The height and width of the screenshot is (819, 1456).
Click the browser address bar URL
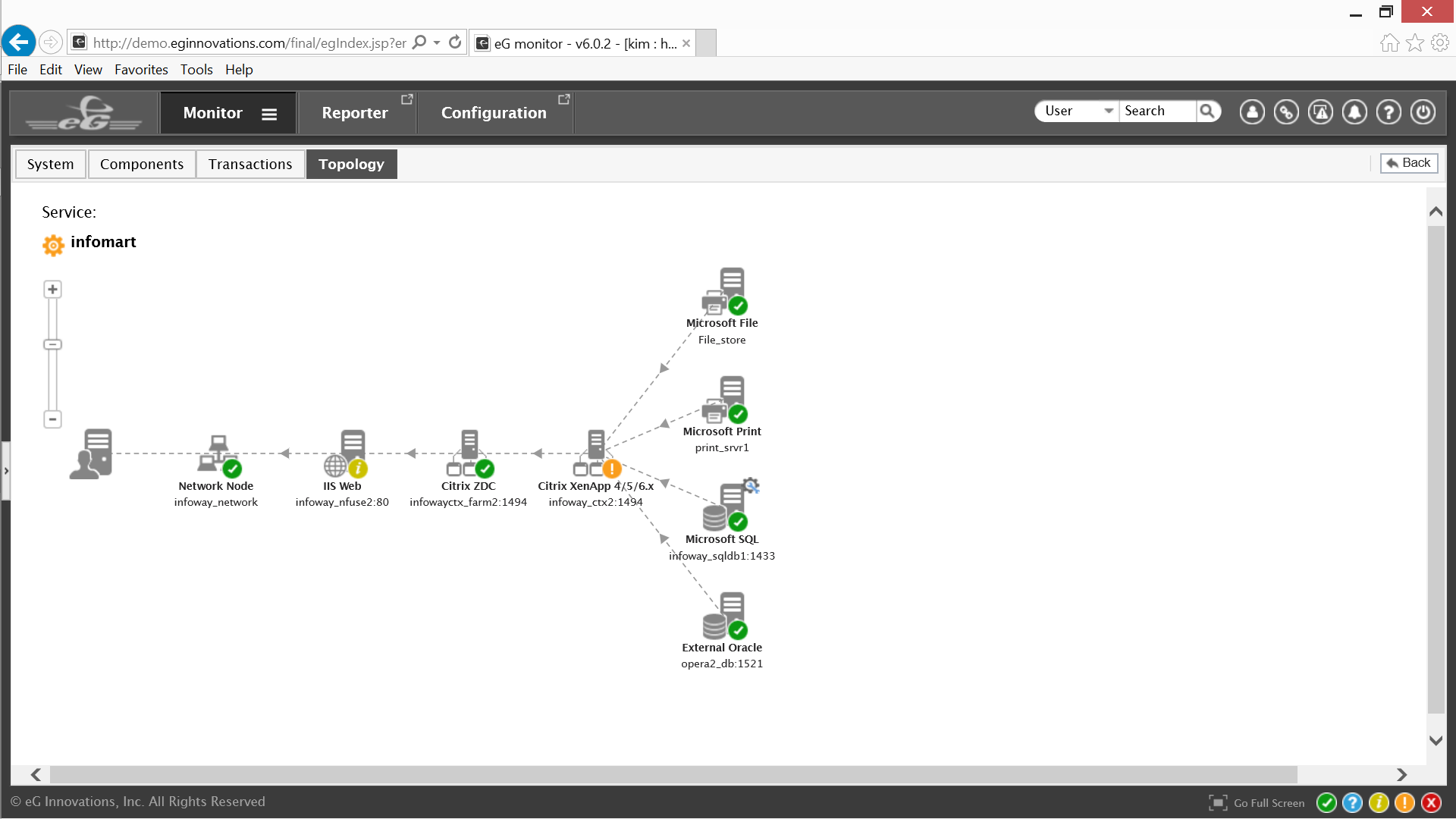click(x=249, y=43)
